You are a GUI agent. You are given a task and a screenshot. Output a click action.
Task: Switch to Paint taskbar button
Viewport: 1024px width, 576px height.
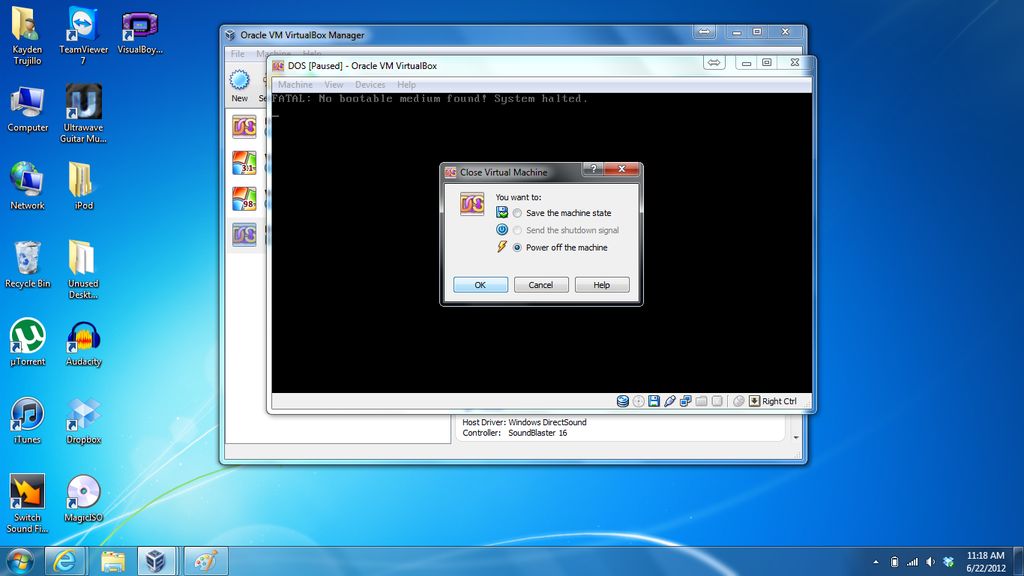[x=206, y=561]
